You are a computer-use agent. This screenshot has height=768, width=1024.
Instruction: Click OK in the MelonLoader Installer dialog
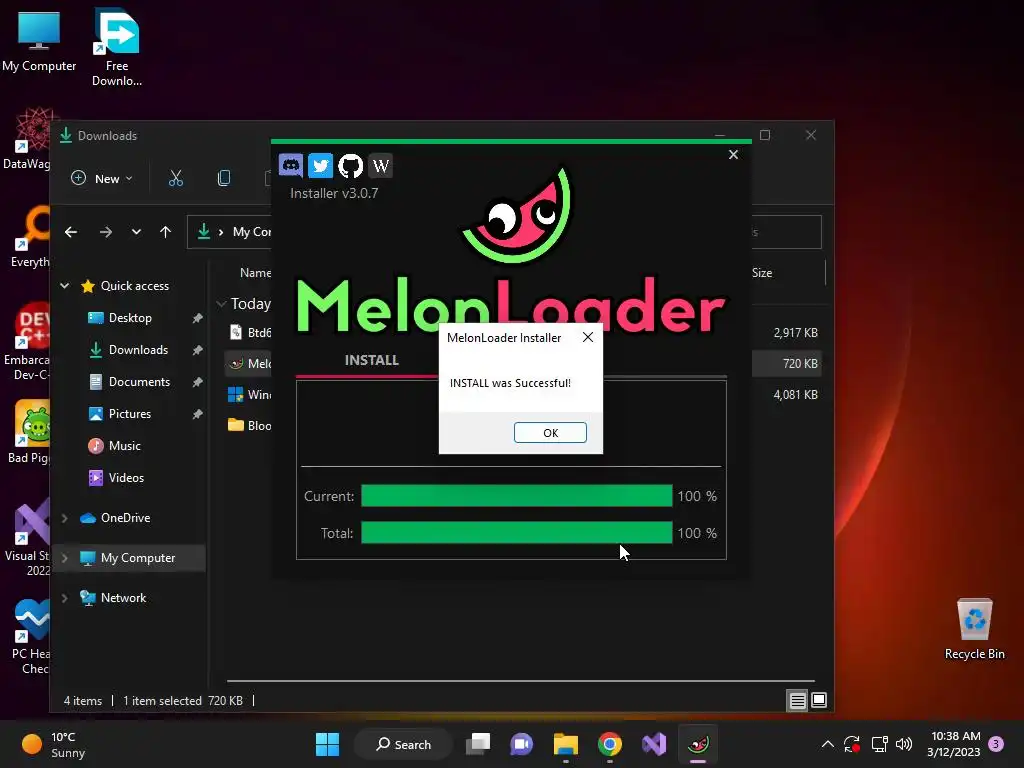click(x=550, y=432)
